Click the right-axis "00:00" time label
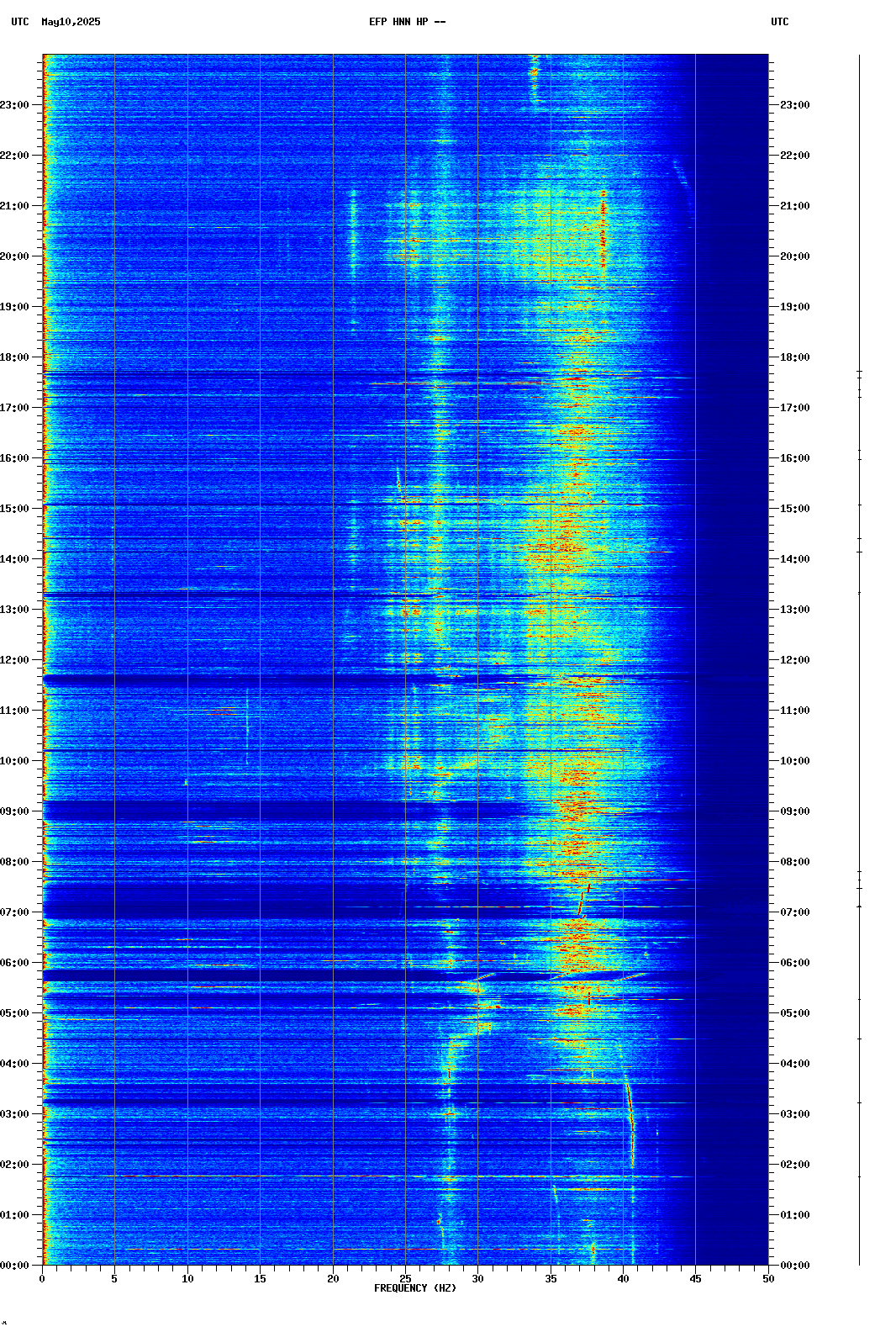Viewport: 896px width, 1332px height. click(795, 1266)
